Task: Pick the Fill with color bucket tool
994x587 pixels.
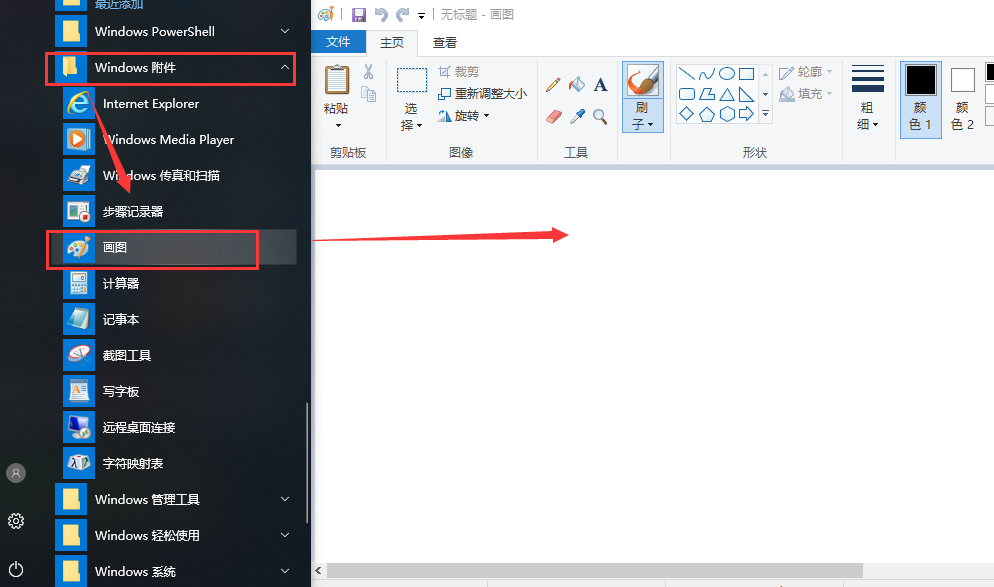Action: point(577,86)
